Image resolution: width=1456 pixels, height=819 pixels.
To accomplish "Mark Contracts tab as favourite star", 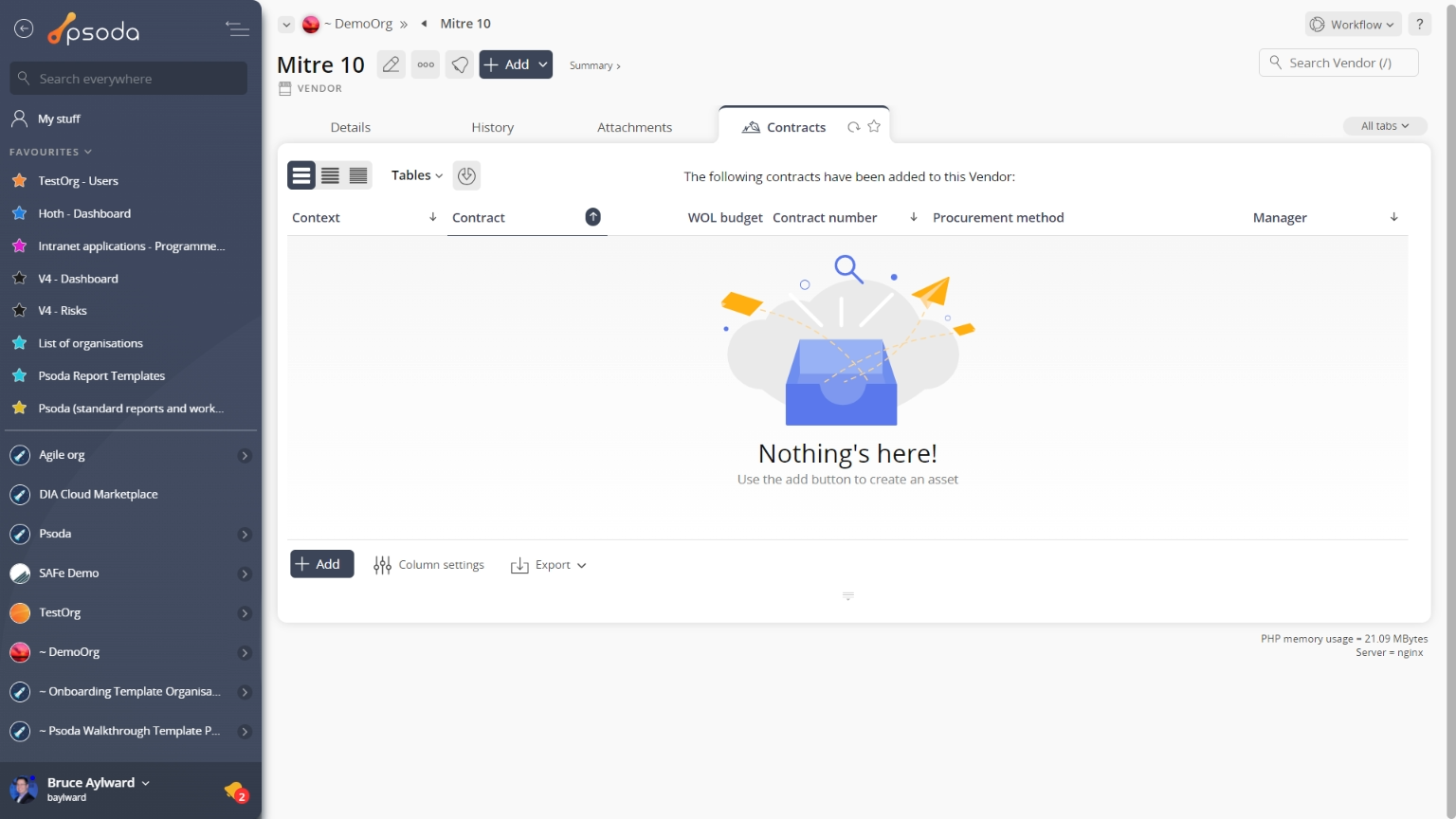I will click(874, 126).
